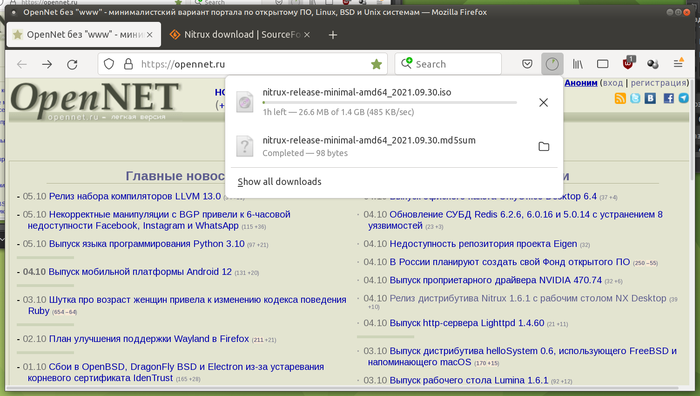Cancel the nitrux ISO download
This screenshot has width=700, height=396.
(543, 103)
